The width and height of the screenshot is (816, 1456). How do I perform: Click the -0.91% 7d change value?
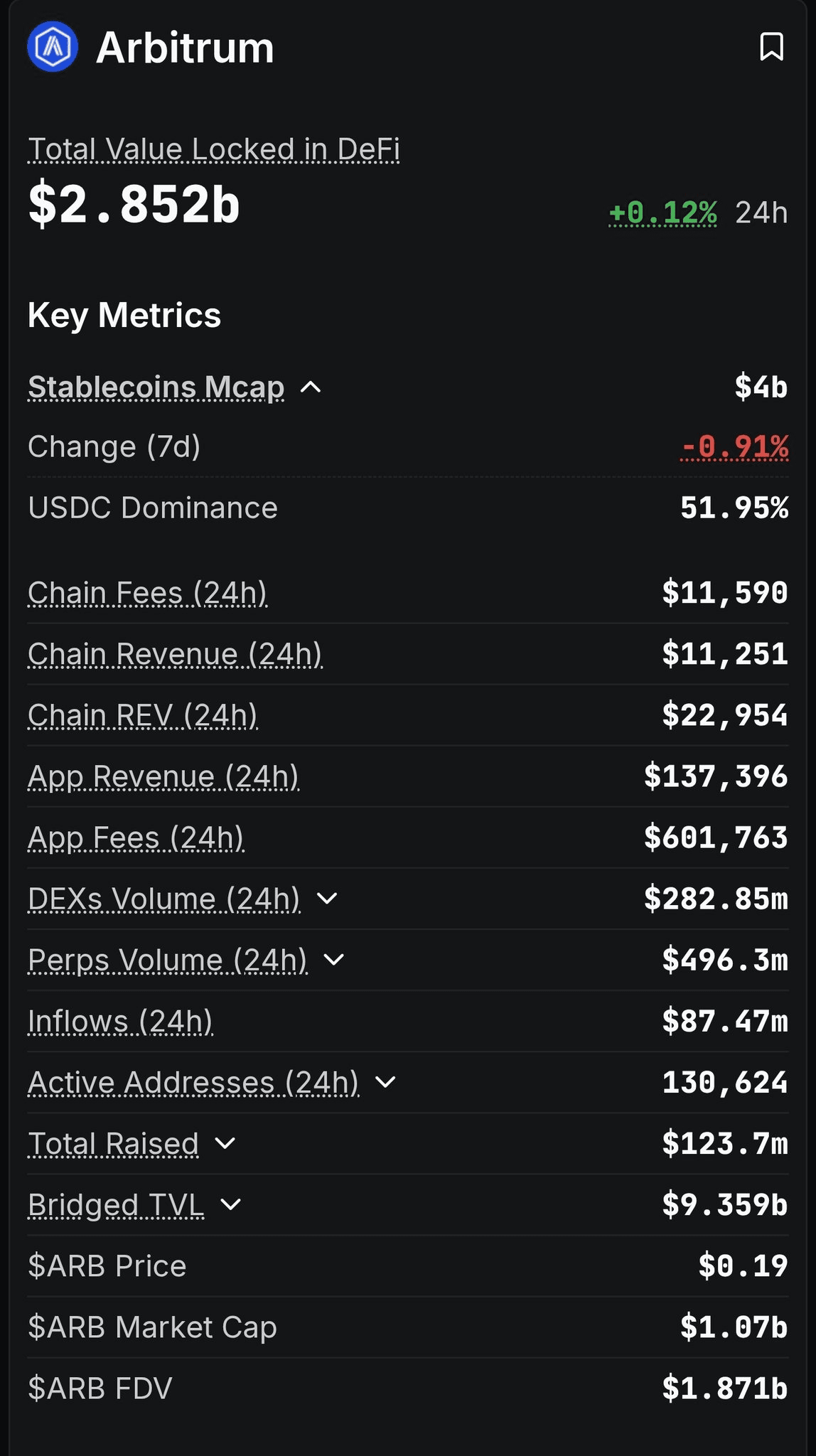tap(734, 447)
